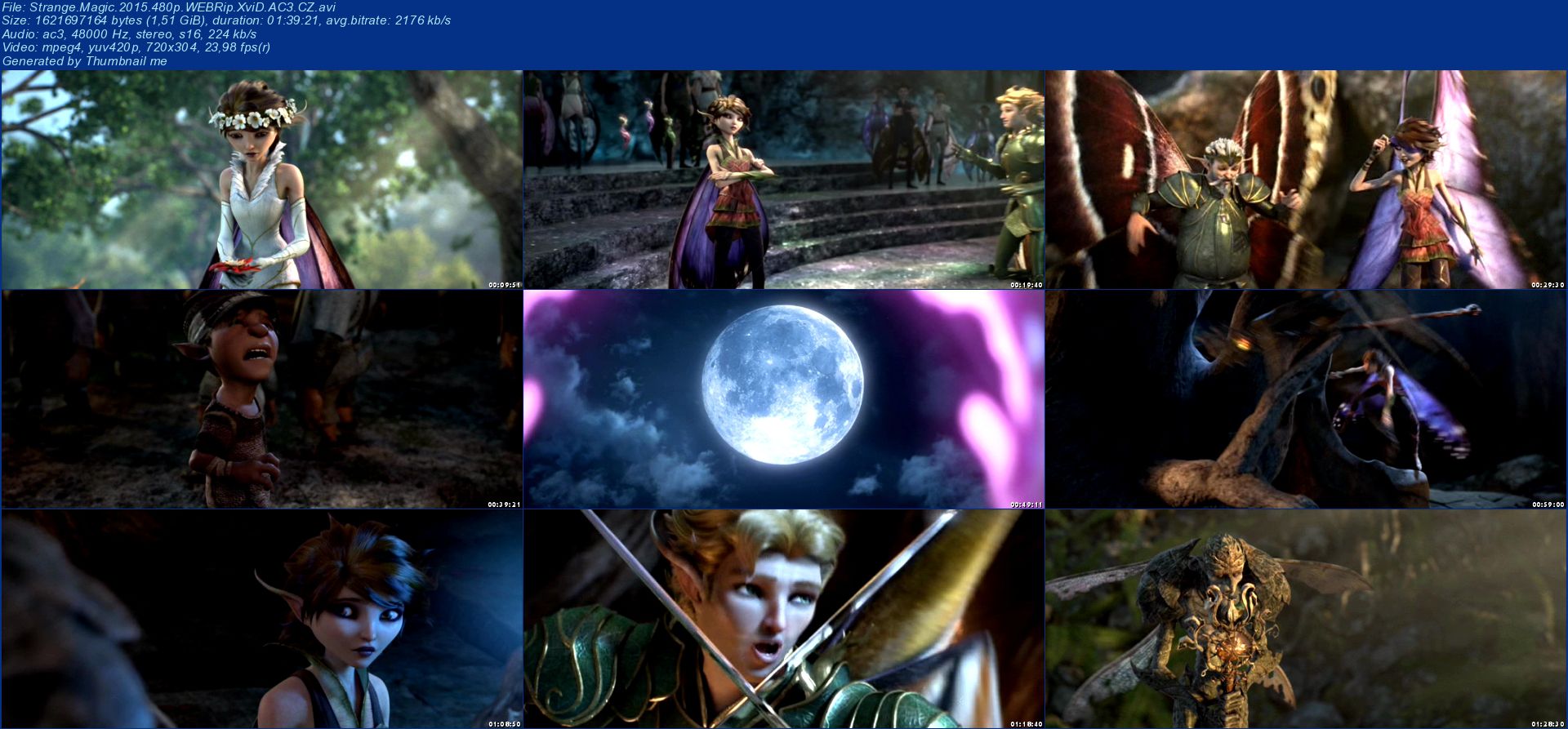This screenshot has width=1568, height=729.
Task: Click the Video mpeg4 info line
Action: click(x=136, y=47)
